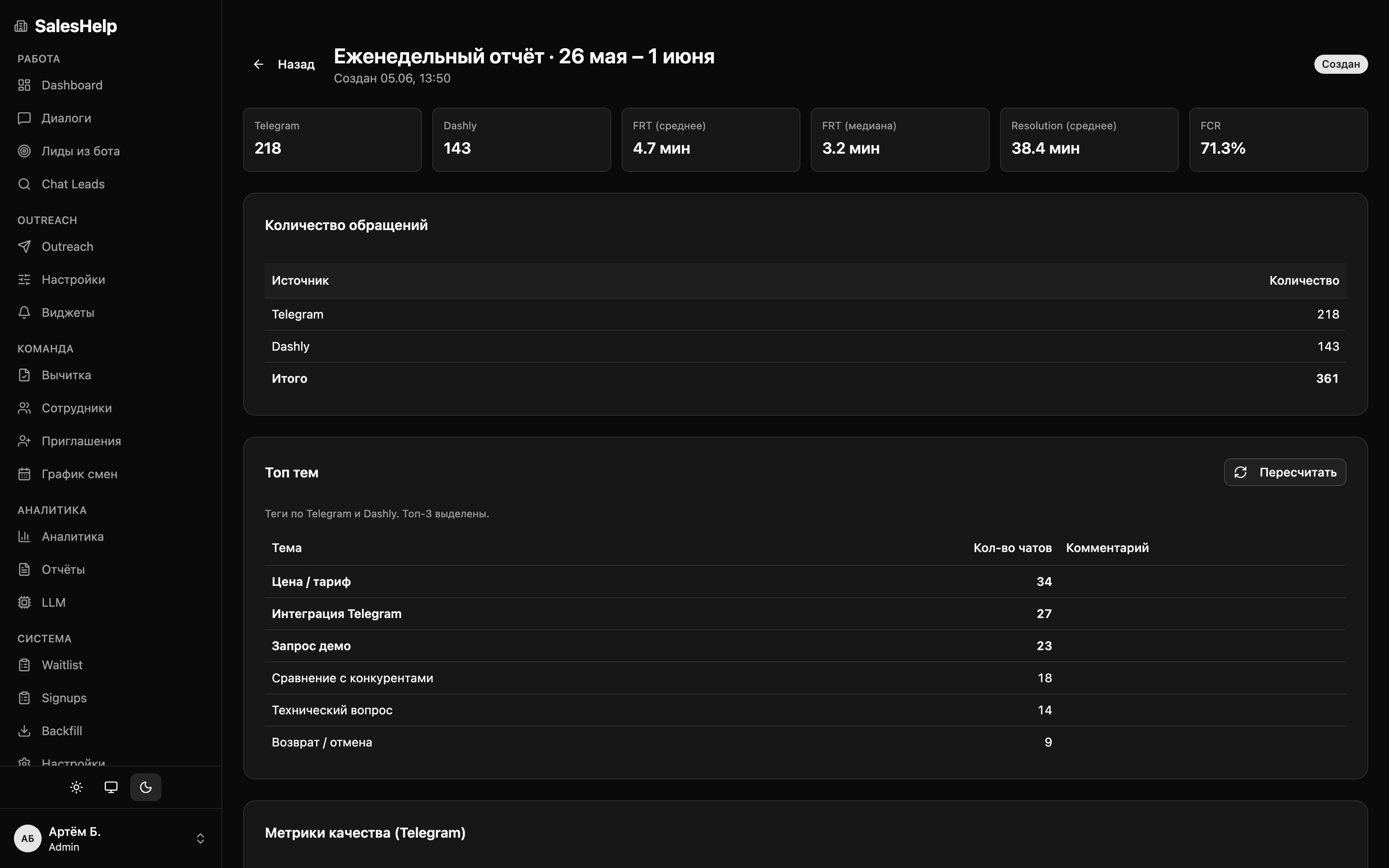Open the Dashboard grid icon
The width and height of the screenshot is (1389, 868).
coord(24,85)
